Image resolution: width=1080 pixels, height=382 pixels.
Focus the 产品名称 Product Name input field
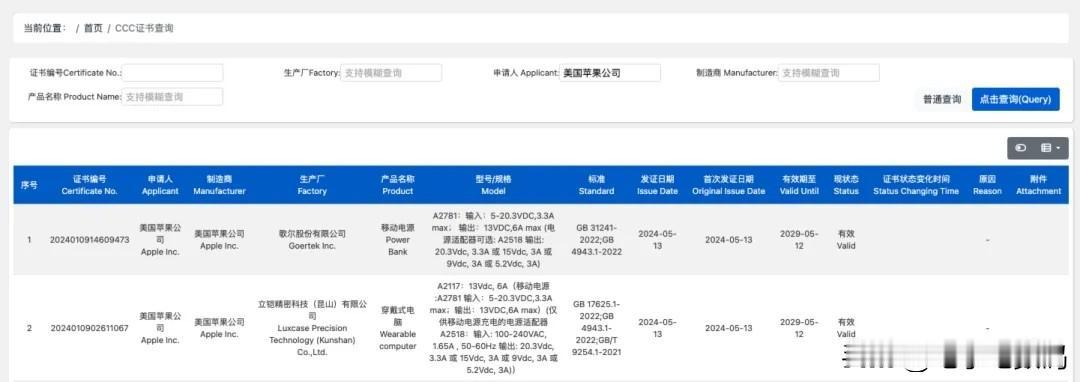(173, 97)
